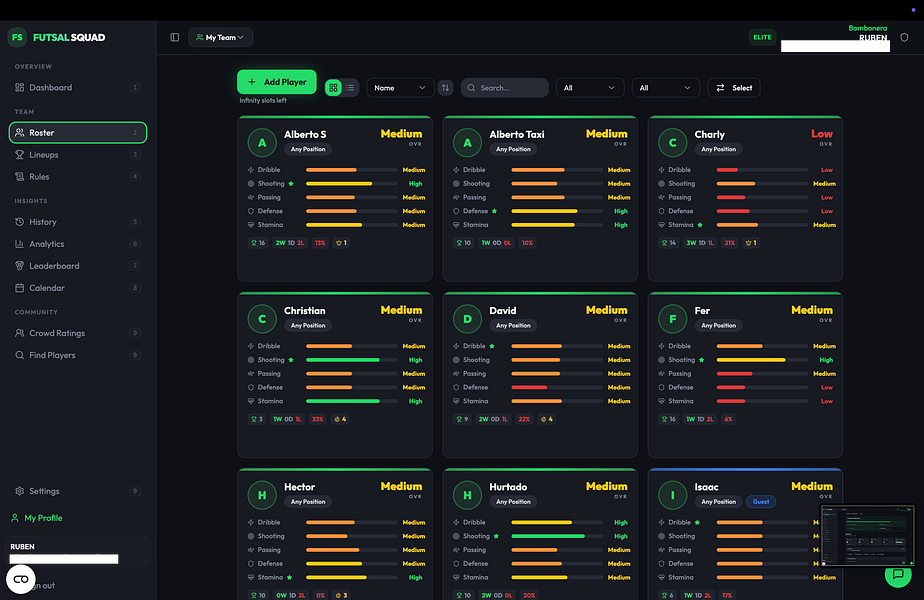Click the History clock icon

point(19,222)
